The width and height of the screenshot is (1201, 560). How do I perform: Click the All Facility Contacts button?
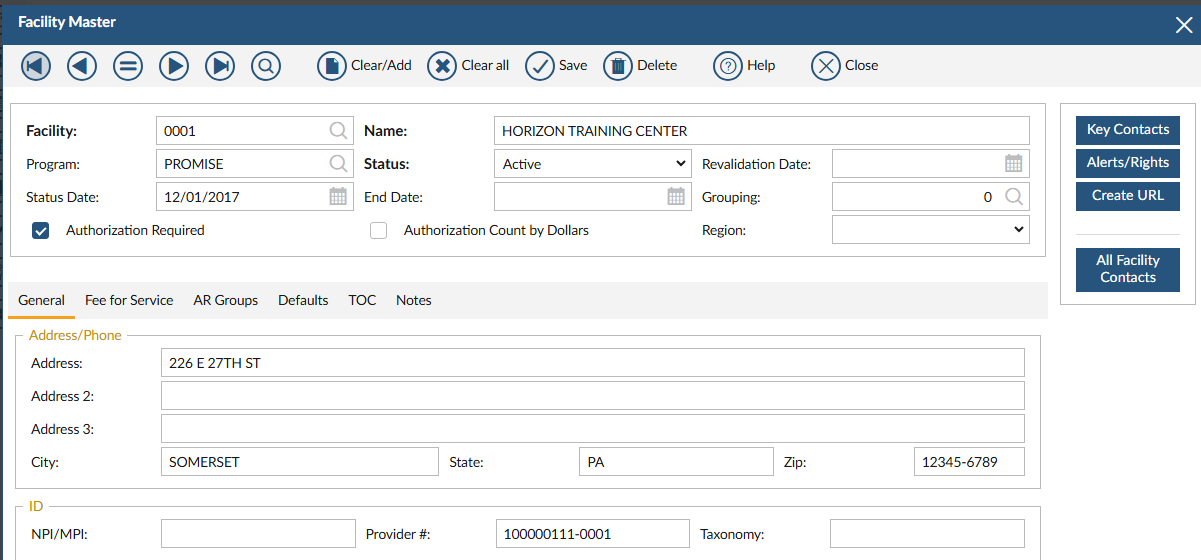click(1128, 269)
